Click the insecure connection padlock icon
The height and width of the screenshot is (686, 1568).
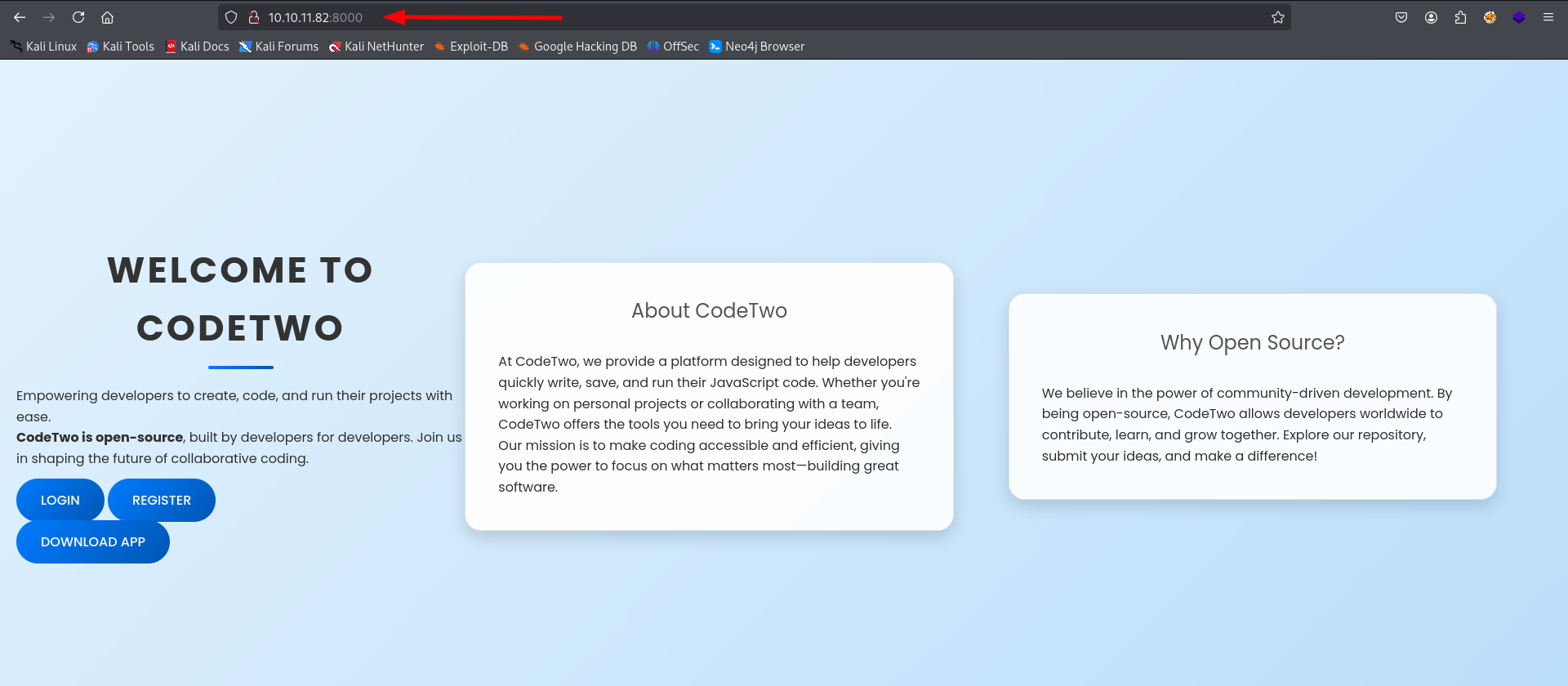[254, 17]
